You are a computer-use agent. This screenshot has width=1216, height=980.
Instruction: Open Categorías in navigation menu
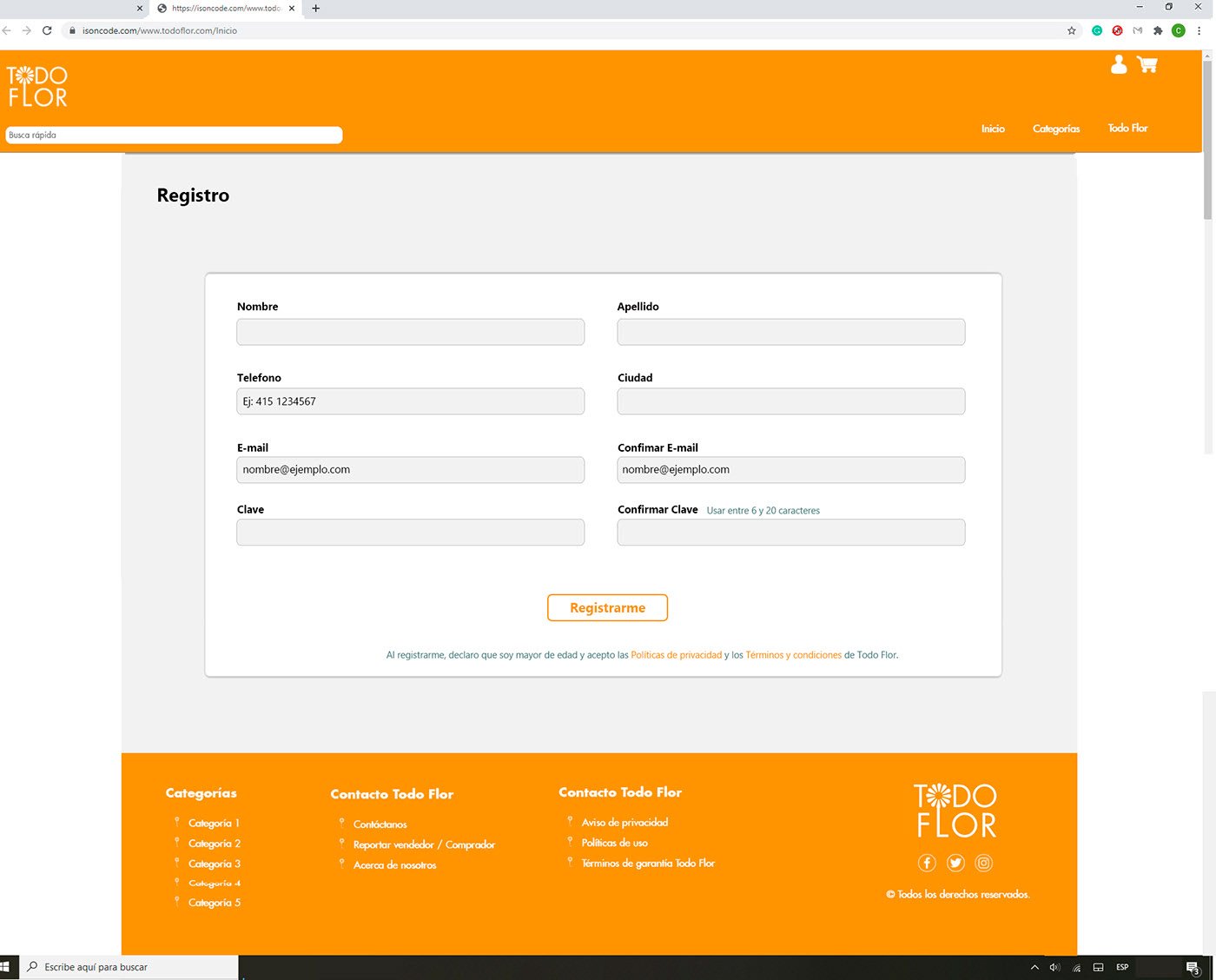1056,129
